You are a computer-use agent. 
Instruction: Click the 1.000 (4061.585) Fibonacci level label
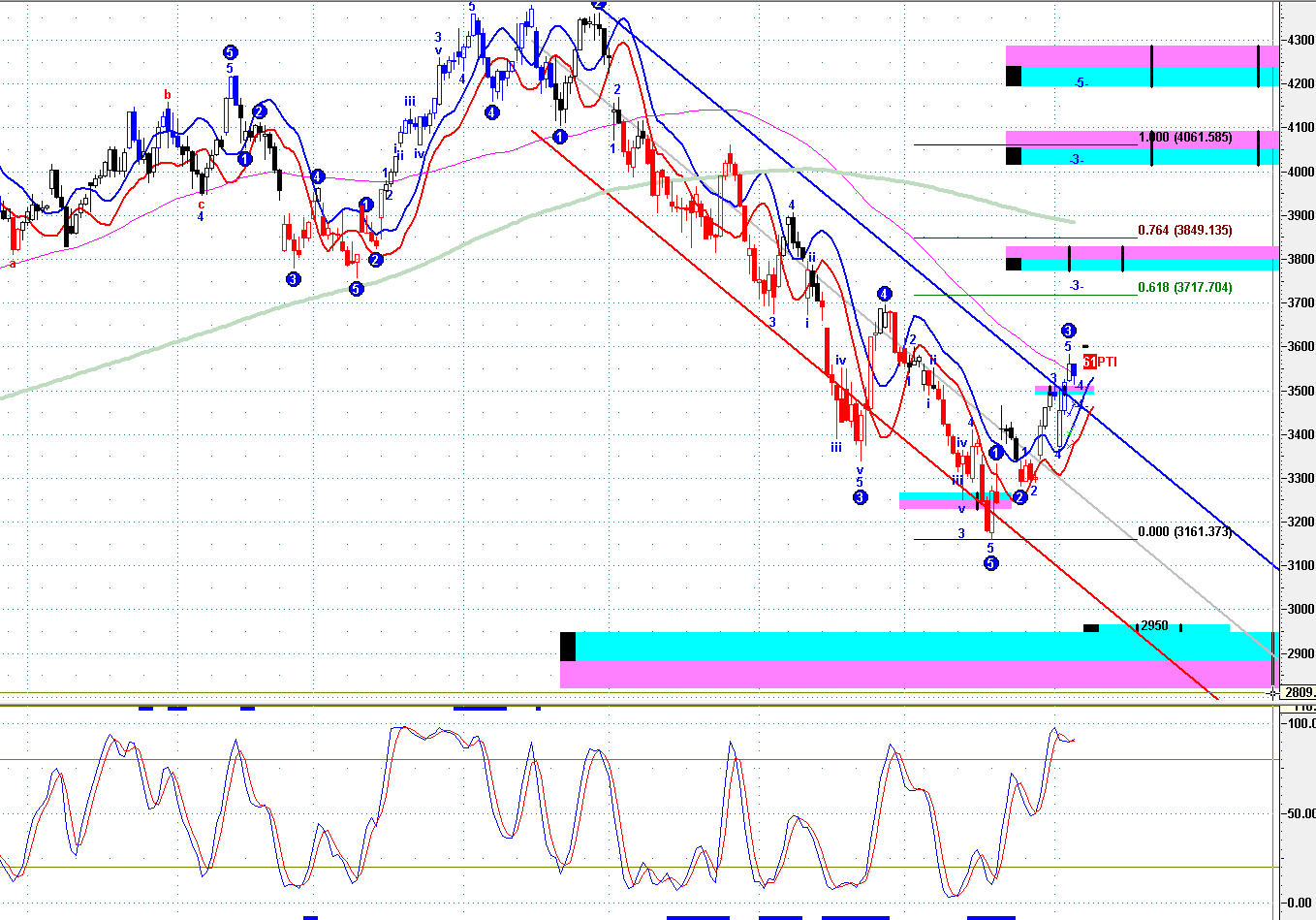[1185, 138]
